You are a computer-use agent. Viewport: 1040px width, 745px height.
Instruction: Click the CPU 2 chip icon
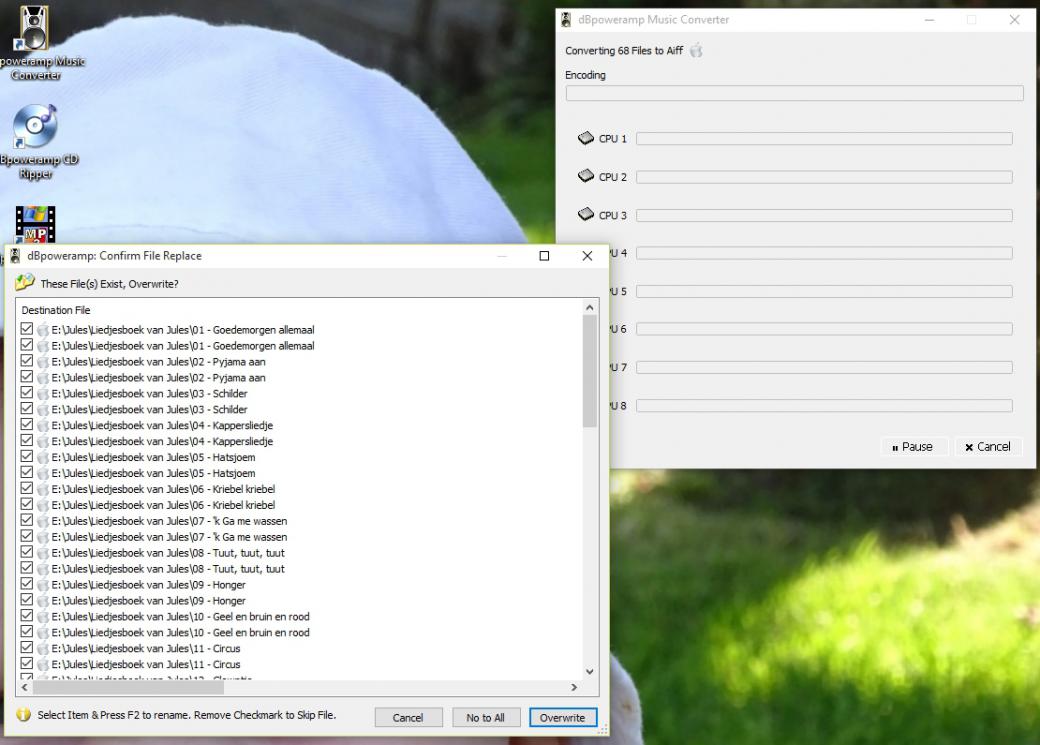coord(586,176)
